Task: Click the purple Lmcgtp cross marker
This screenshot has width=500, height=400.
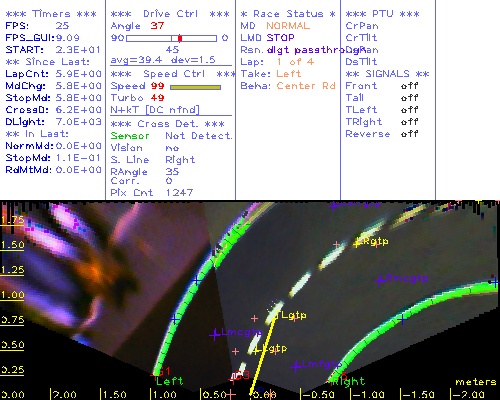Action: 215,334
